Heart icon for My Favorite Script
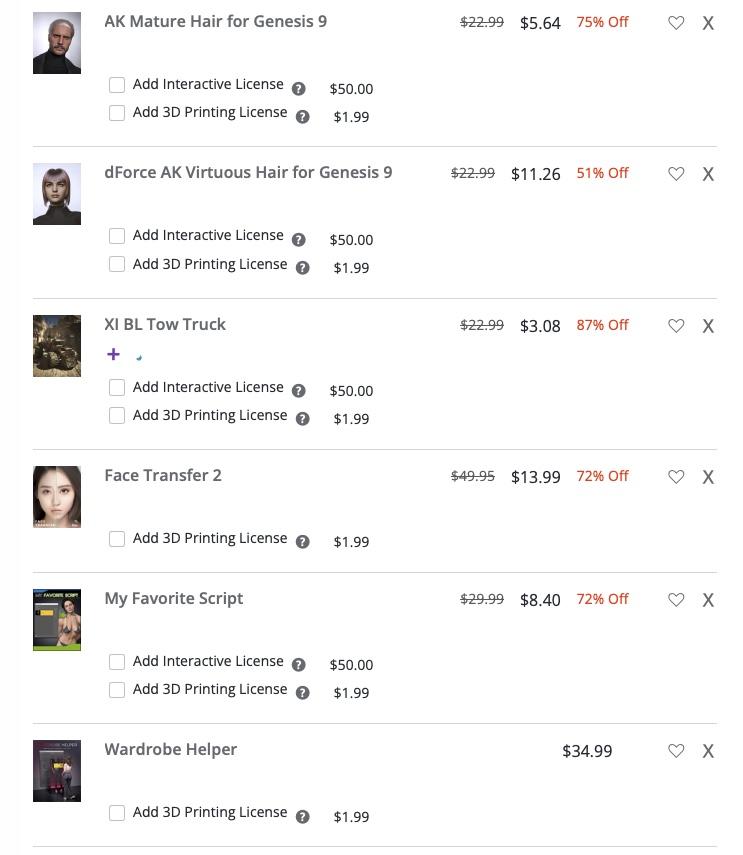The width and height of the screenshot is (743, 855). (x=676, y=600)
